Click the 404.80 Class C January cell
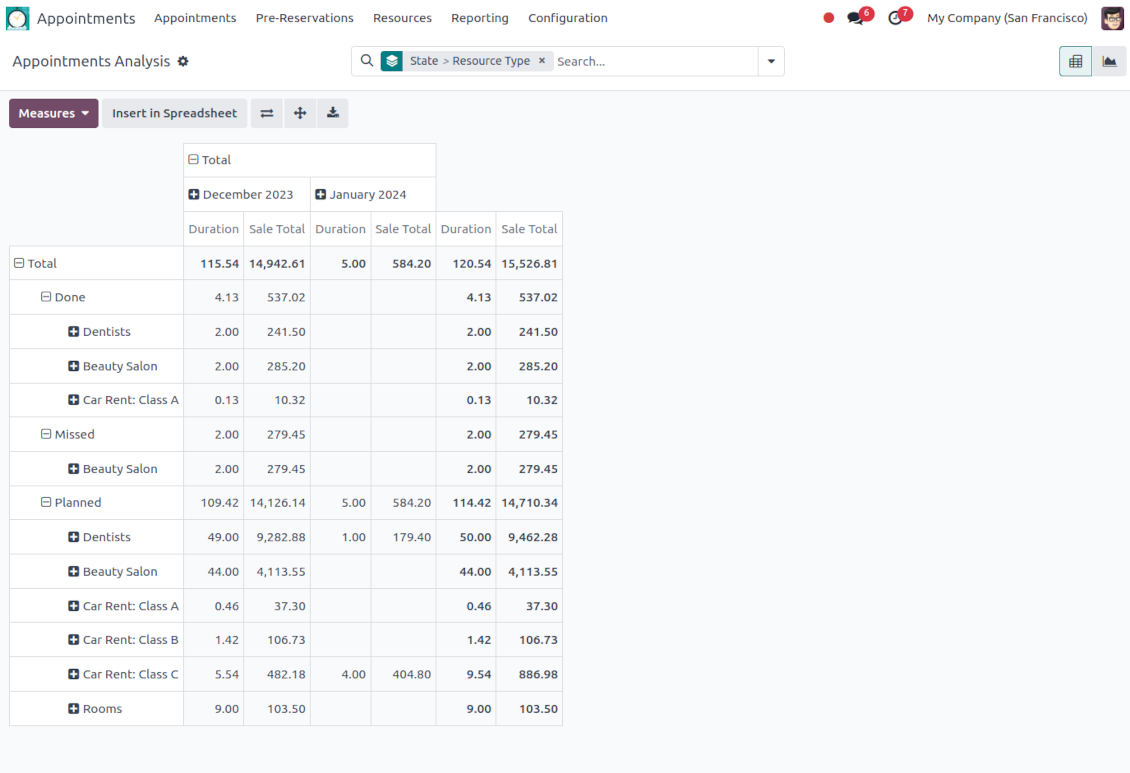Image resolution: width=1130 pixels, height=773 pixels. 403,674
